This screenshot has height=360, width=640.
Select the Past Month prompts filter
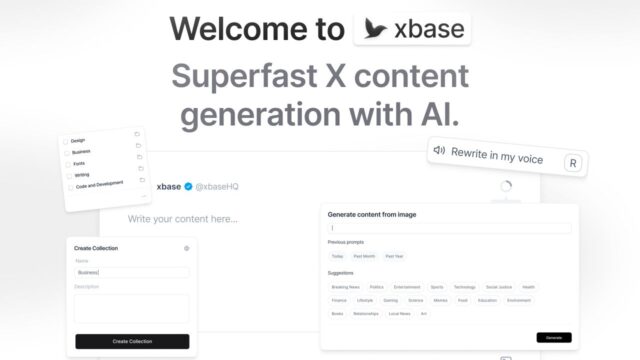pos(364,256)
